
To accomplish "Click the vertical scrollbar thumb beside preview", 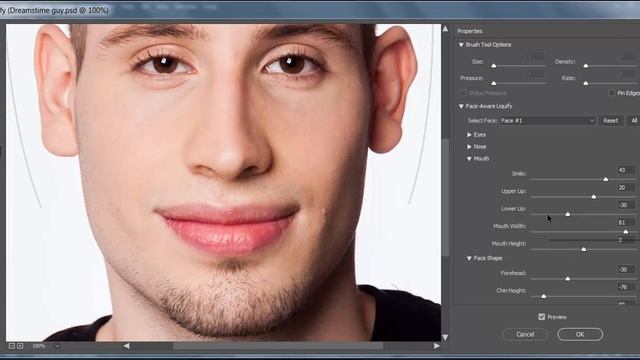I will coord(445,198).
